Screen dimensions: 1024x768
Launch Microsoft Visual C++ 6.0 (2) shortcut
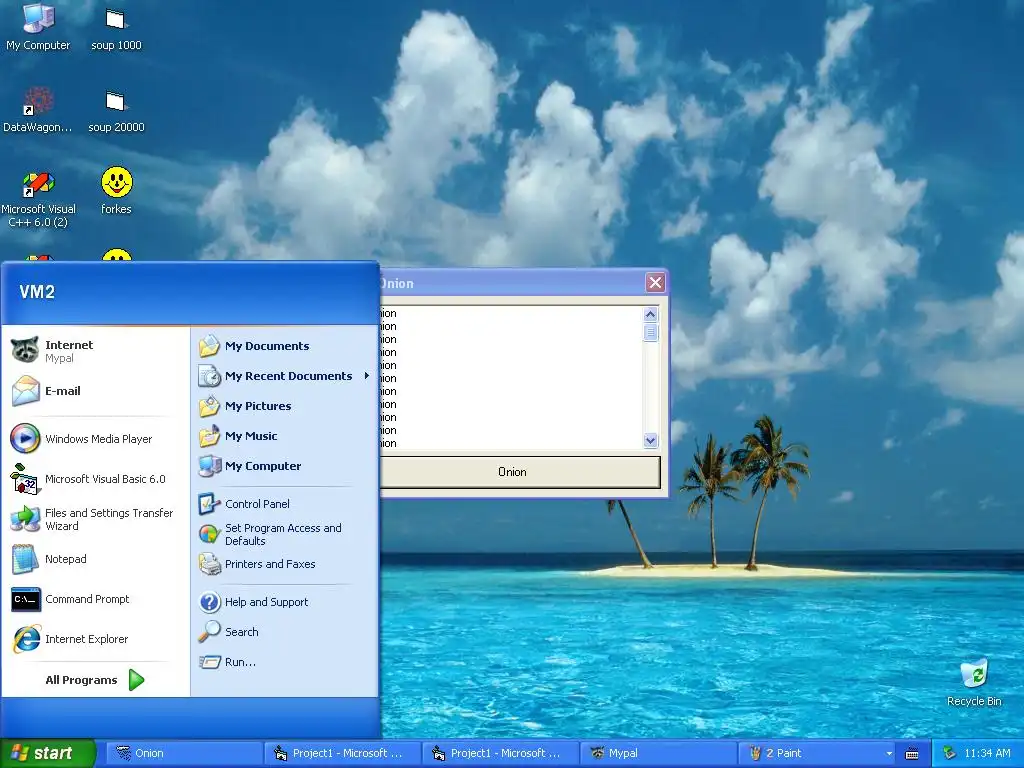(38, 199)
